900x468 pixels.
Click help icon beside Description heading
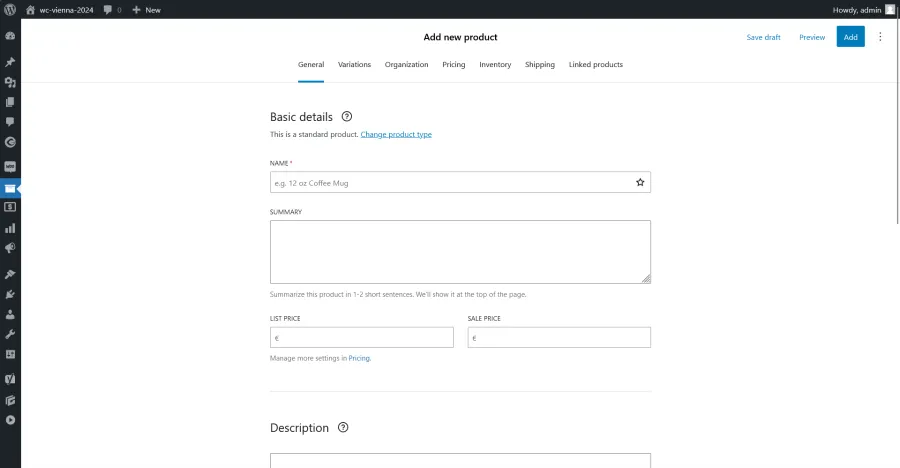343,427
